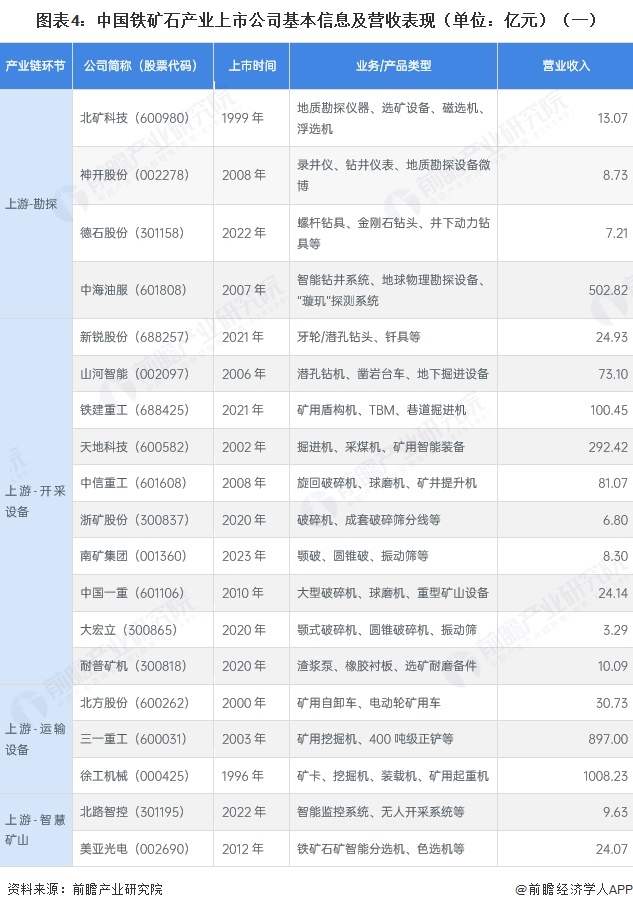Viewport: 633px width, 910px height.
Task: Click listing year 2023 年
Action: 244,556
